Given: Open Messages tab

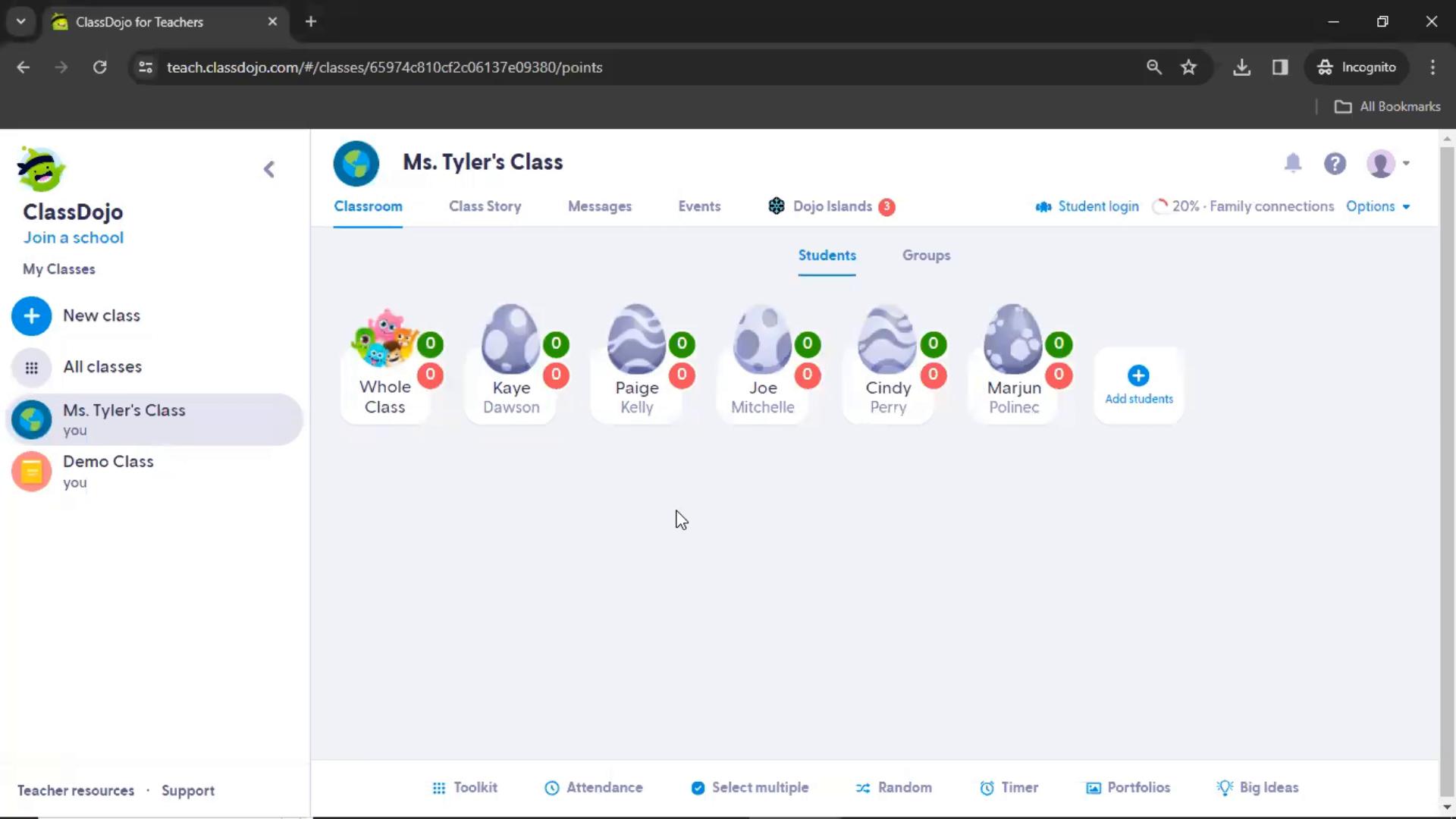Looking at the screenshot, I should (600, 206).
